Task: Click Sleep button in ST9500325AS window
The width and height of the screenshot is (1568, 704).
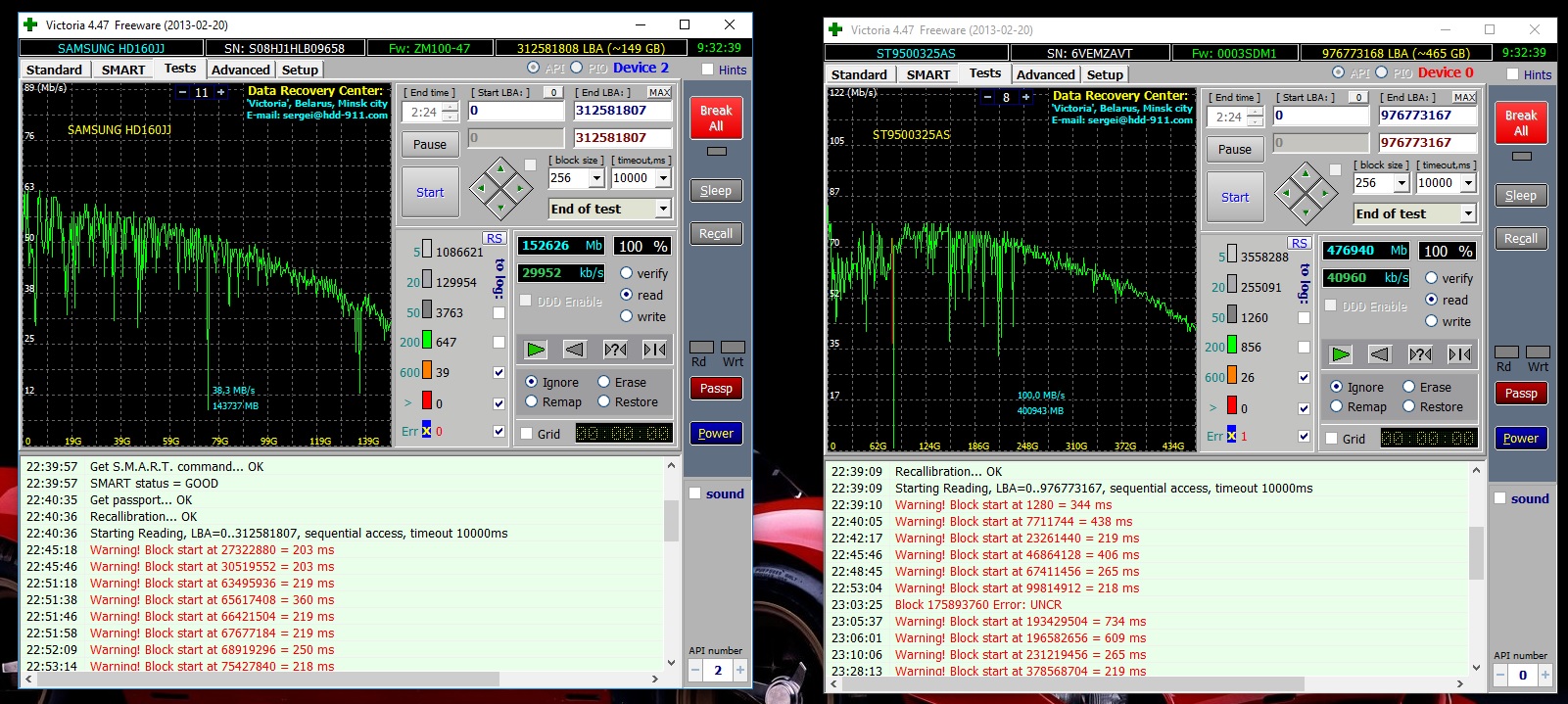Action: coord(1521,196)
